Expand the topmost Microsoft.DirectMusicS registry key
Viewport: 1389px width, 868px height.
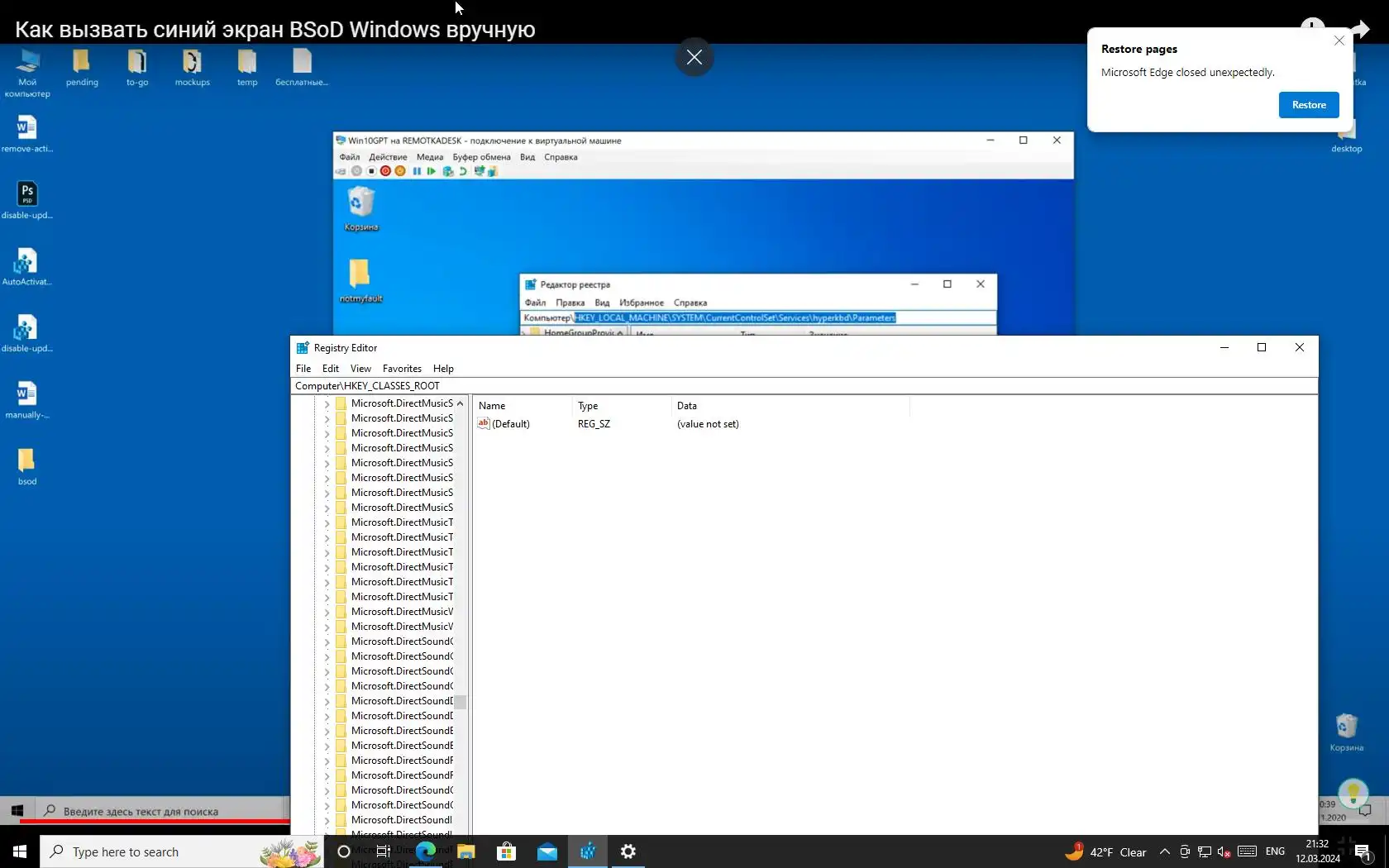[327, 404]
